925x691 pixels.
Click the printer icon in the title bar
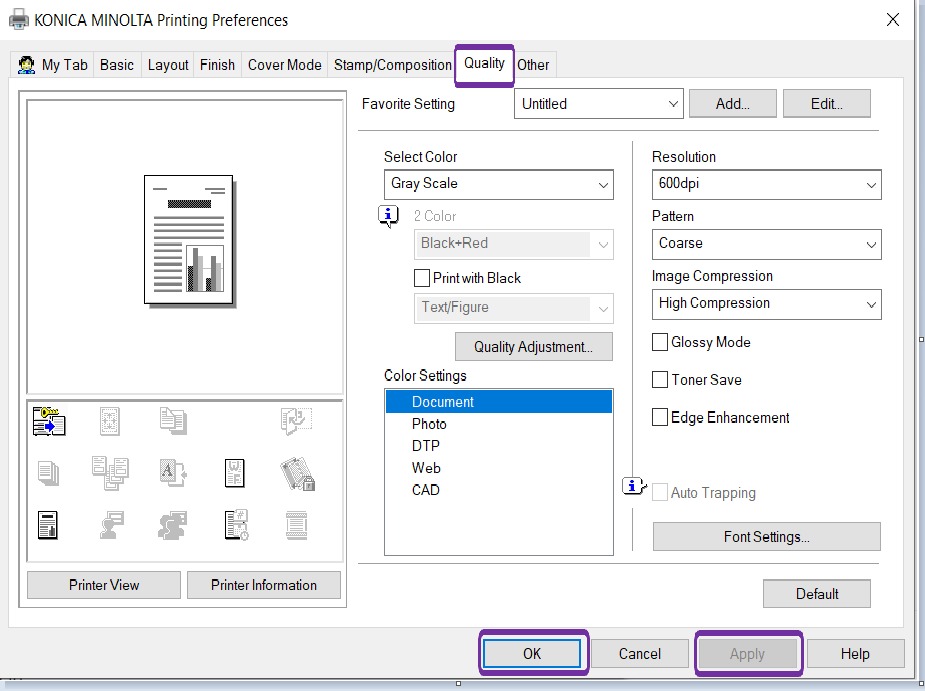click(17, 19)
